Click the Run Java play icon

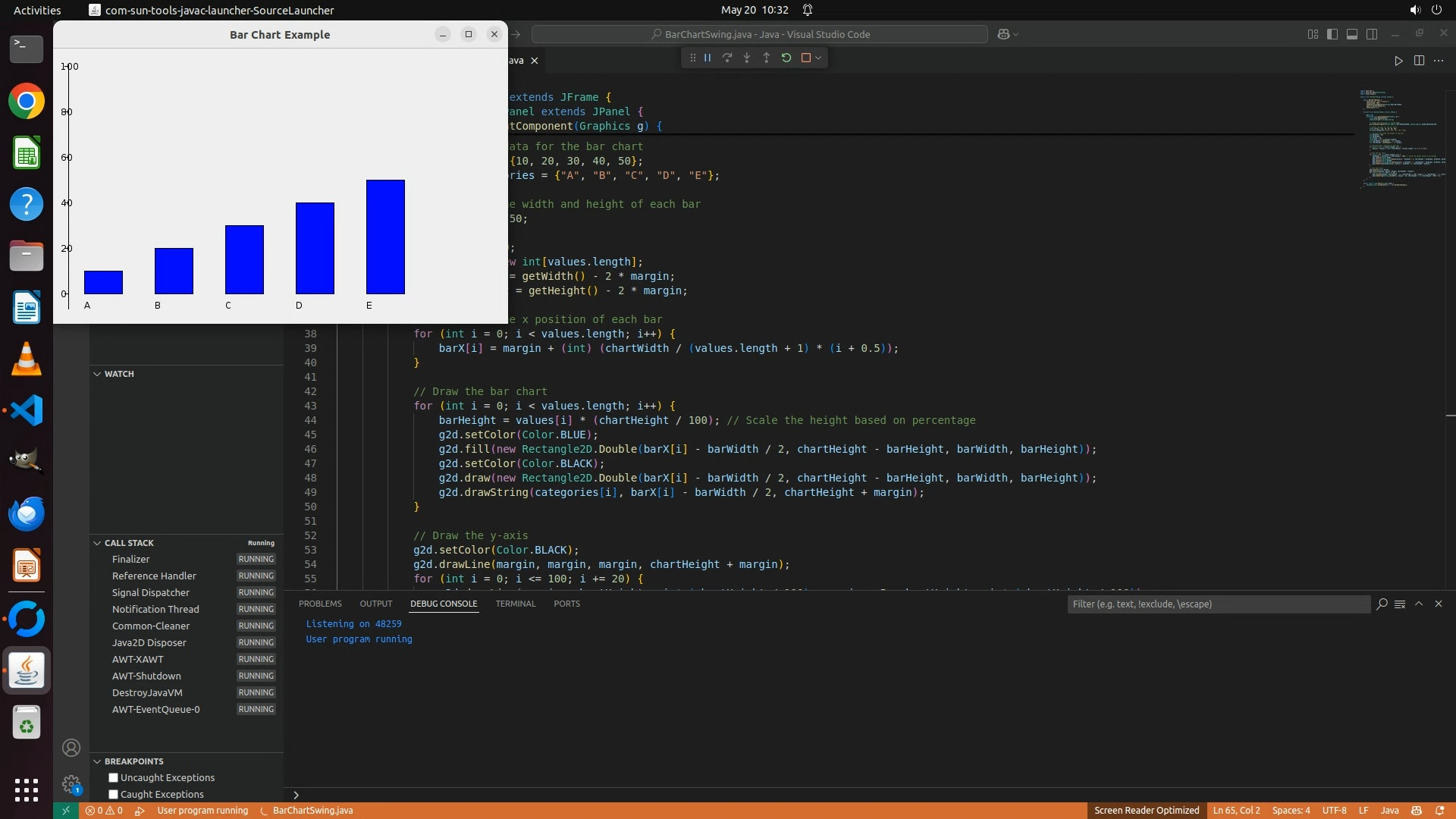[1398, 61]
